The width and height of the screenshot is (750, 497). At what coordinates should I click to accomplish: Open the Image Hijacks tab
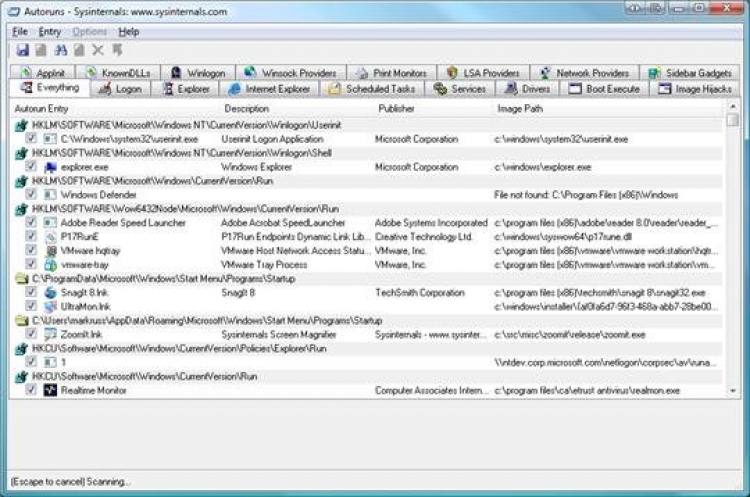(x=695, y=89)
